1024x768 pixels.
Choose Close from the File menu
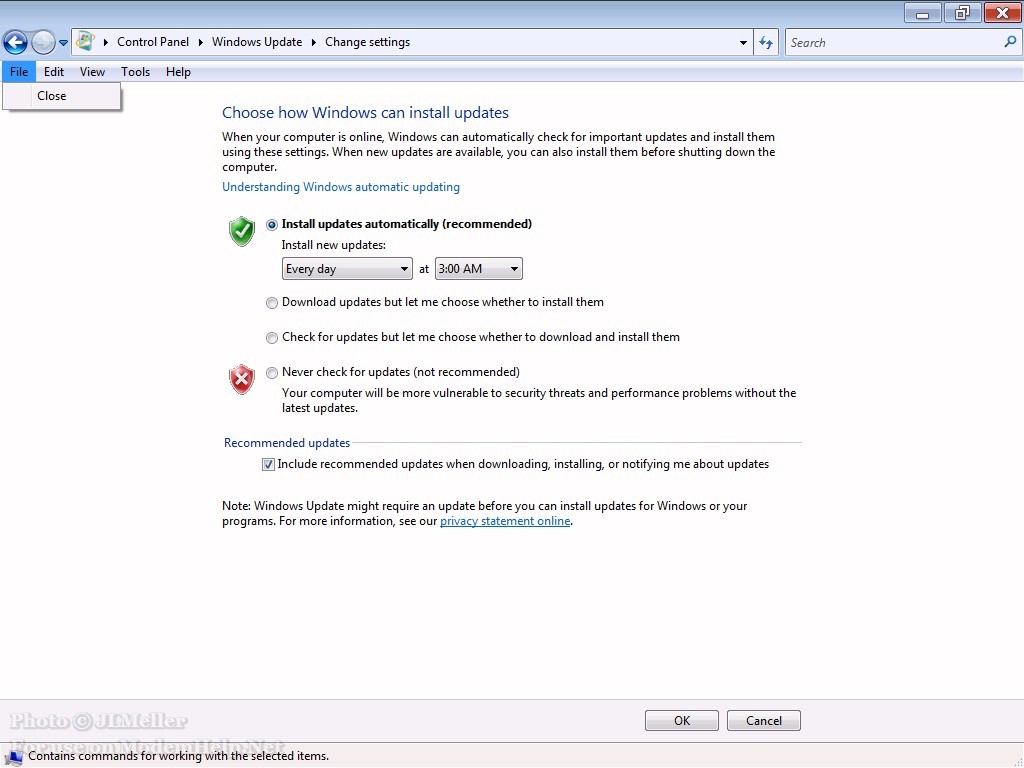[62, 96]
